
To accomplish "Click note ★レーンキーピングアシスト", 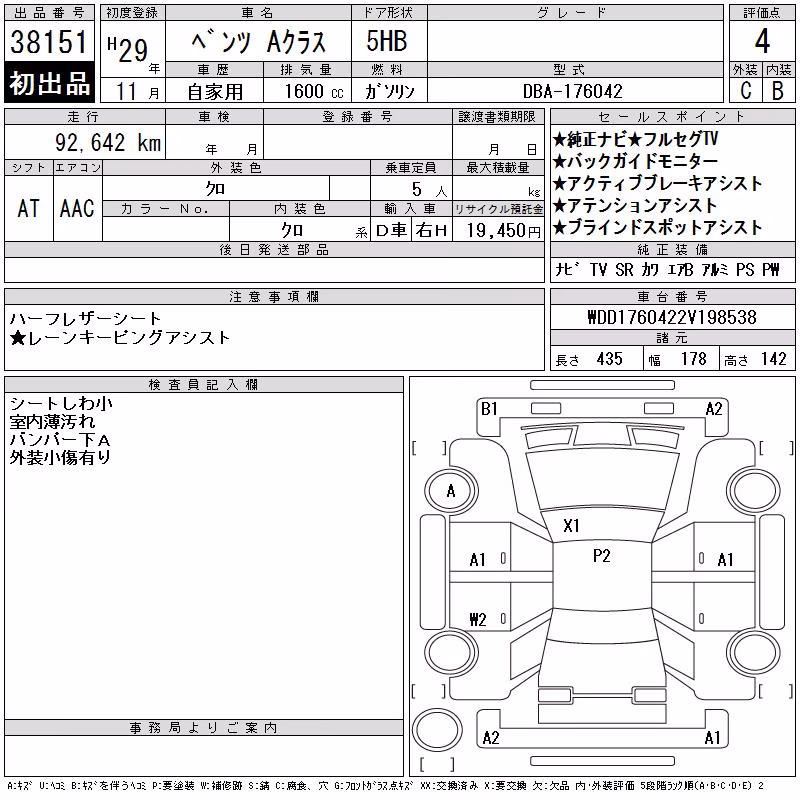I will 120,337.
